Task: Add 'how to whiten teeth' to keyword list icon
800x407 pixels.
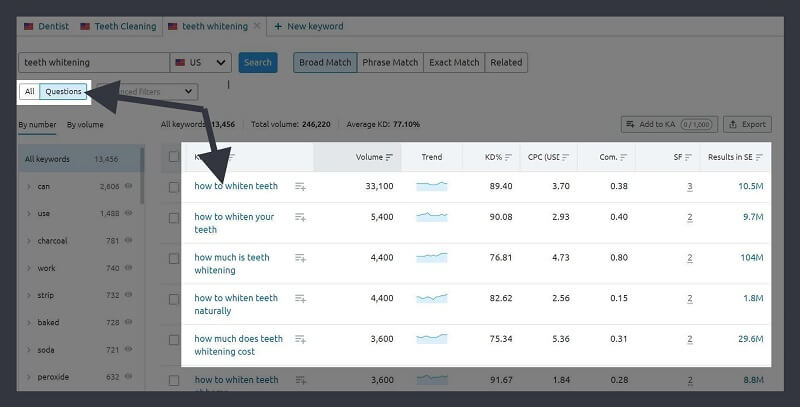Action: [x=301, y=187]
